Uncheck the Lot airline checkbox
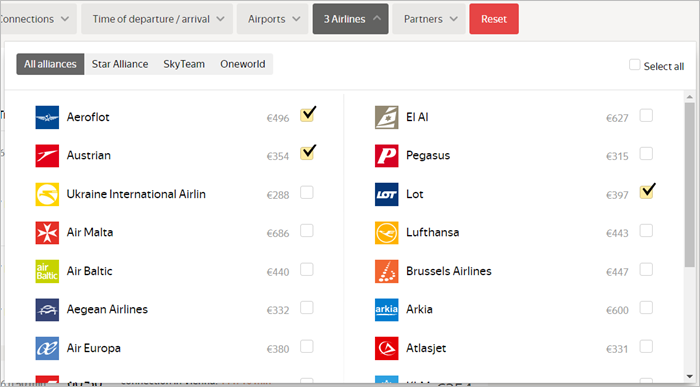700x387 pixels. coord(646,192)
